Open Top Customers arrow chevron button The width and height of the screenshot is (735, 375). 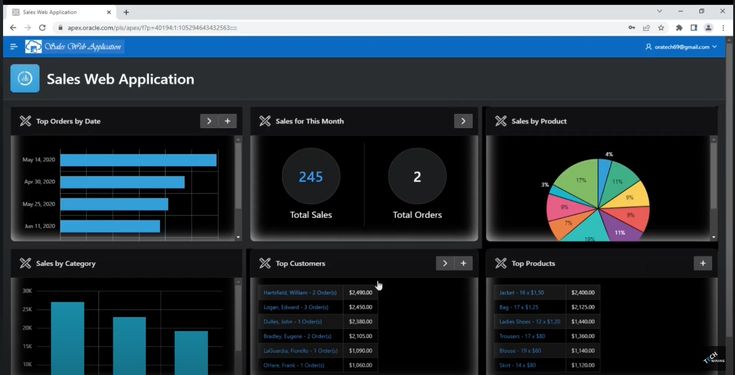click(x=445, y=263)
